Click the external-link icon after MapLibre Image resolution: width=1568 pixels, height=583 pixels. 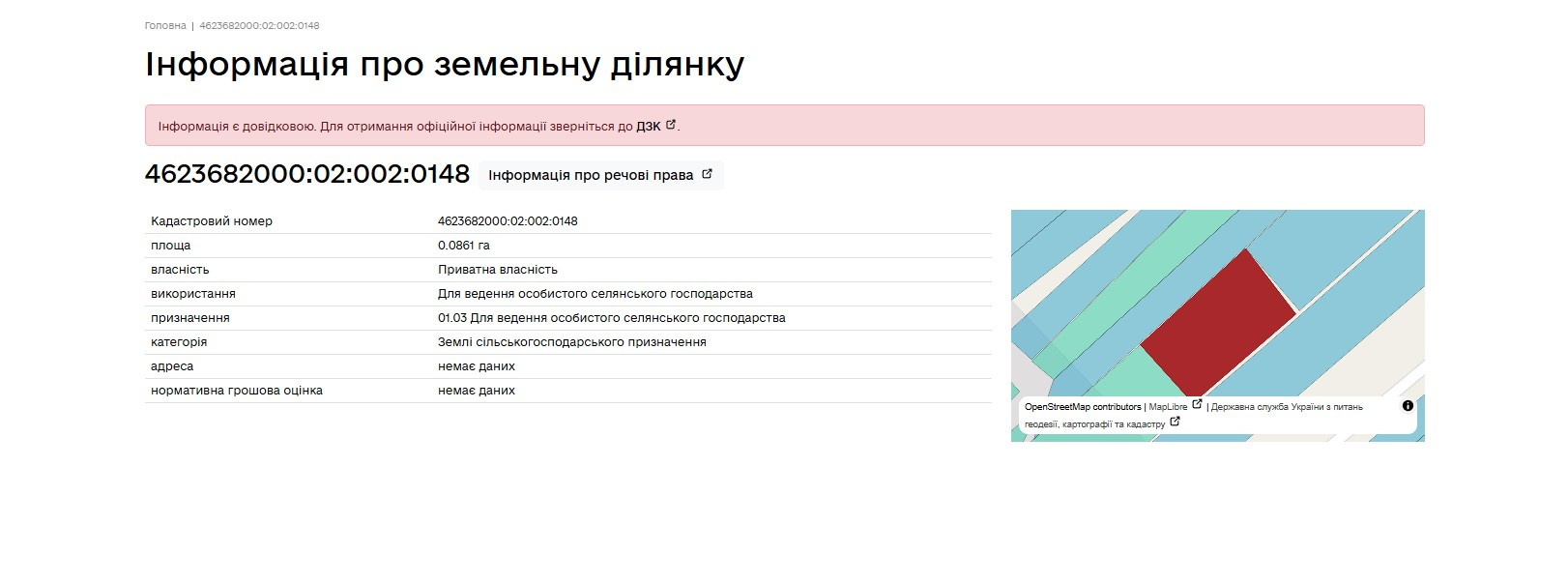[1197, 404]
